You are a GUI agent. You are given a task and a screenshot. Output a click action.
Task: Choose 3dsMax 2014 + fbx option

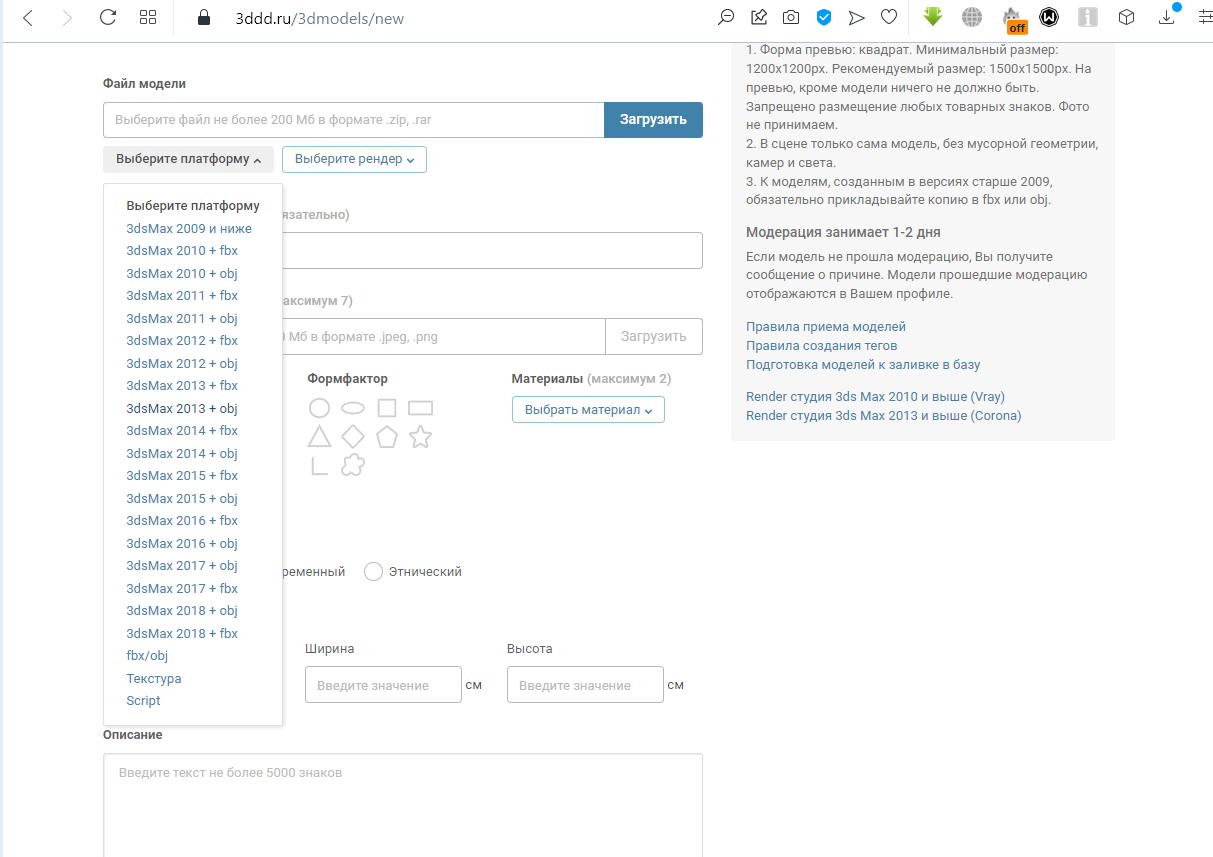(182, 431)
